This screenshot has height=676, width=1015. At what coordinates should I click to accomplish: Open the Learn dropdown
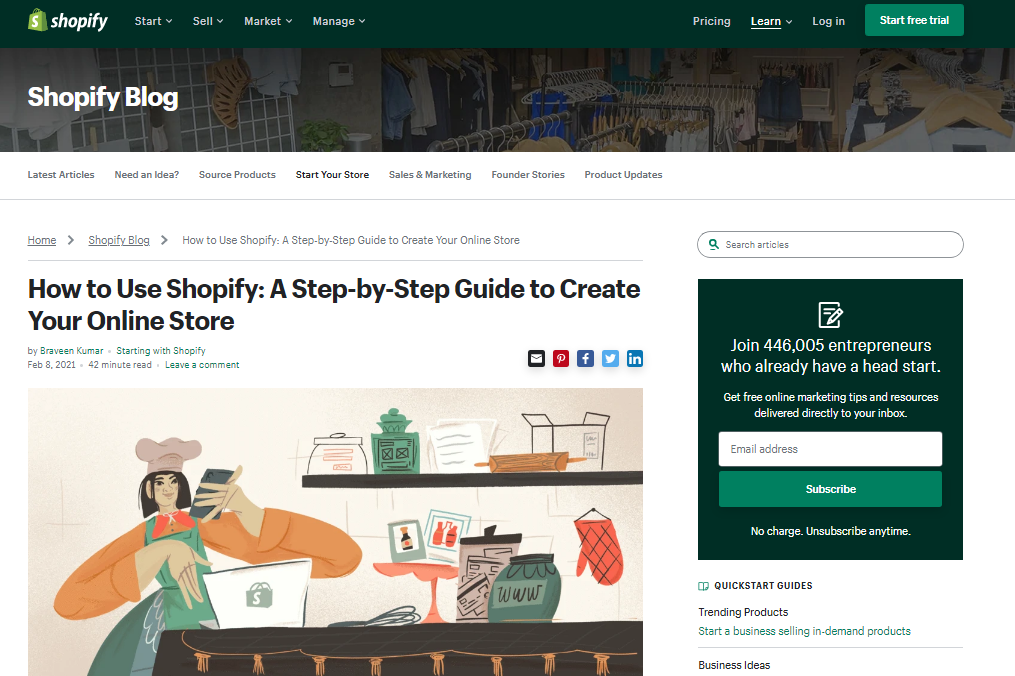pyautogui.click(x=772, y=21)
